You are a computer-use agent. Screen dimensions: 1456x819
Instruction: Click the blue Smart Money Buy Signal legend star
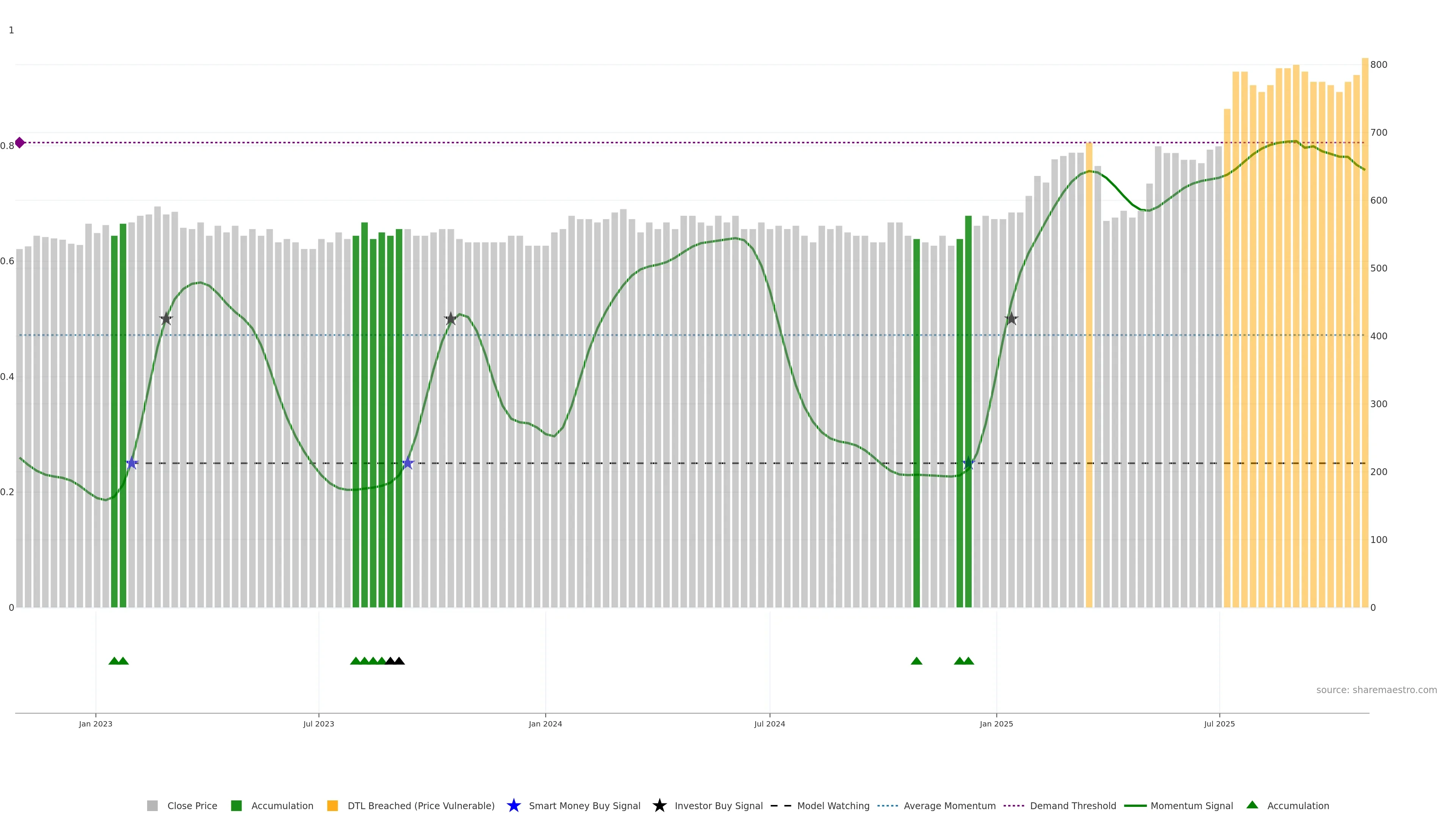[x=513, y=805]
